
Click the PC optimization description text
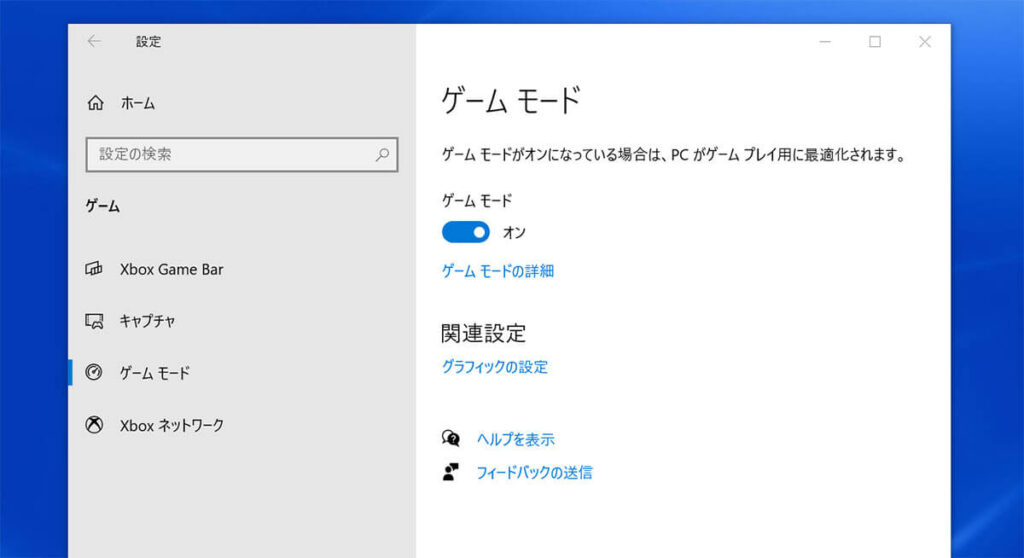click(x=674, y=155)
